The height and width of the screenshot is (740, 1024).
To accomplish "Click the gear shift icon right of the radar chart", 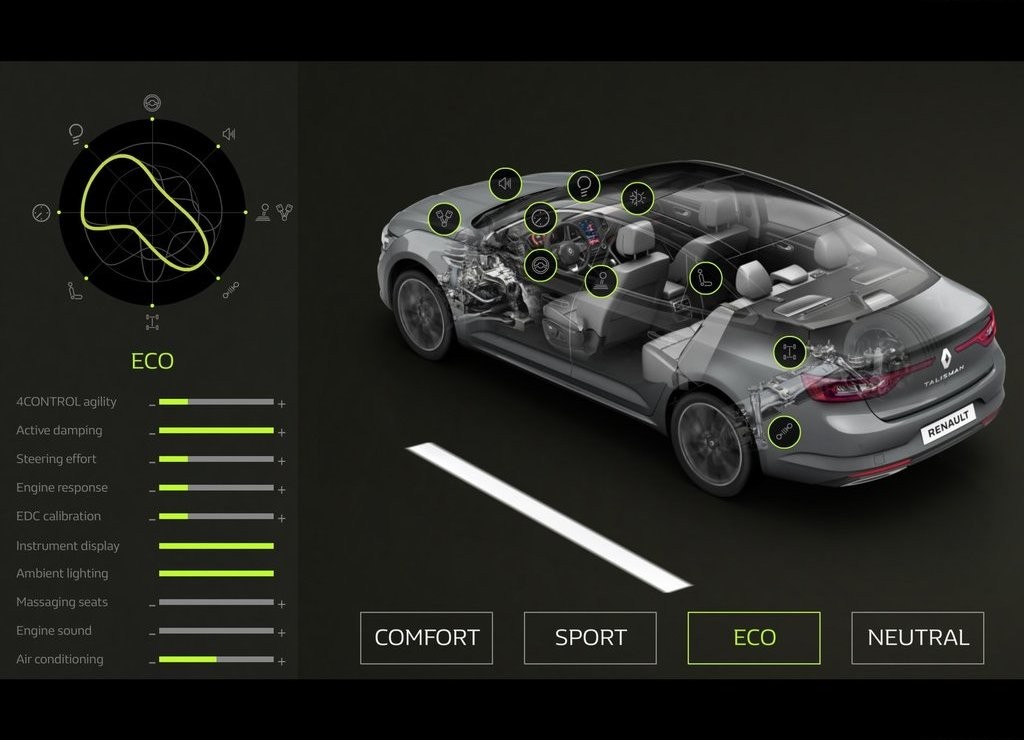I will [263, 212].
